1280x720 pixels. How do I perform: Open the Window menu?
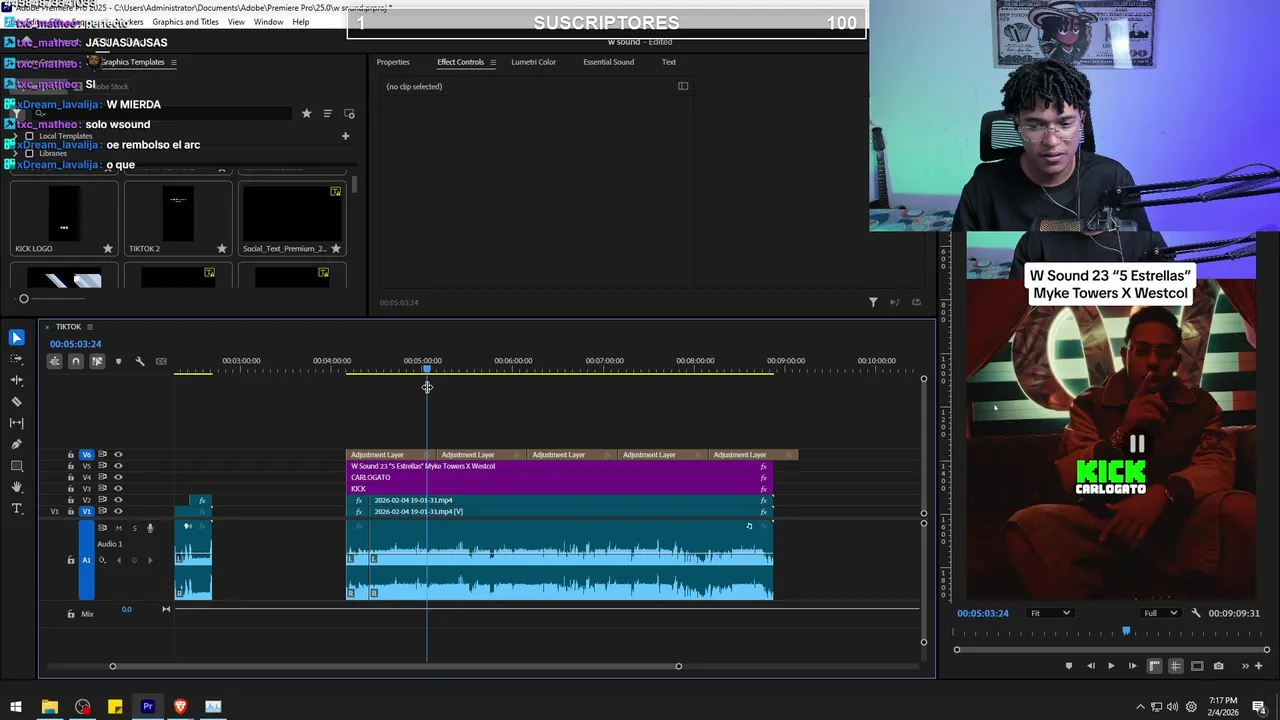click(x=268, y=22)
